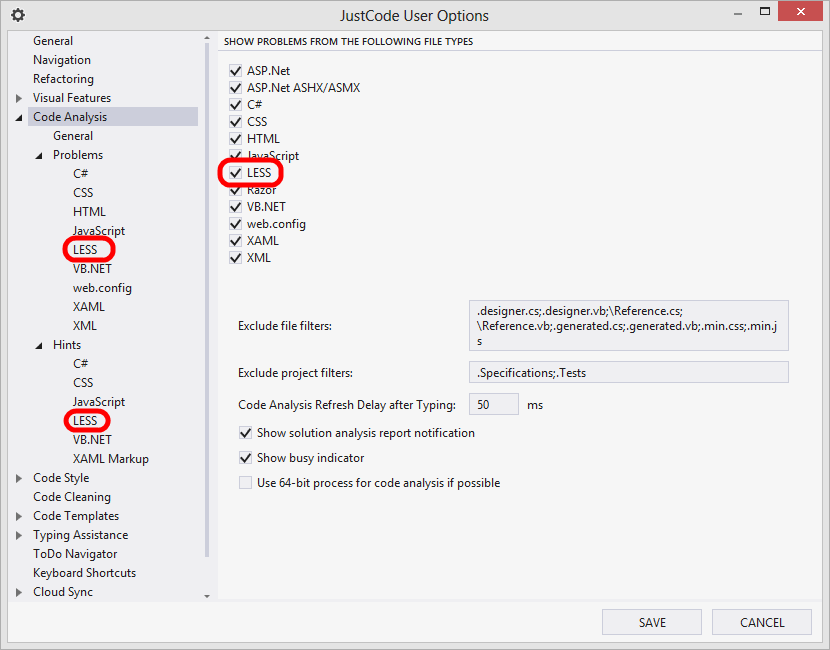Select VB.NET under Hints

tap(93, 440)
